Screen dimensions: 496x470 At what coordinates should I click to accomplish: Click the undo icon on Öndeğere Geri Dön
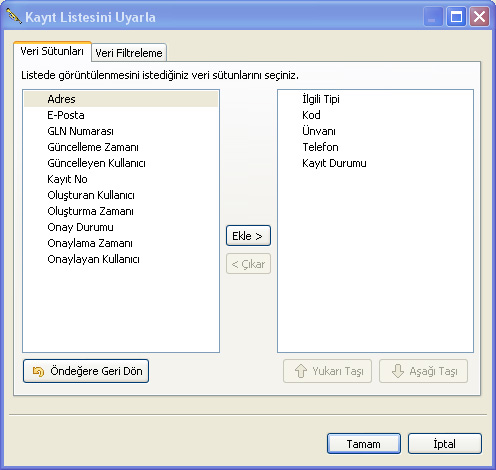tap(38, 371)
